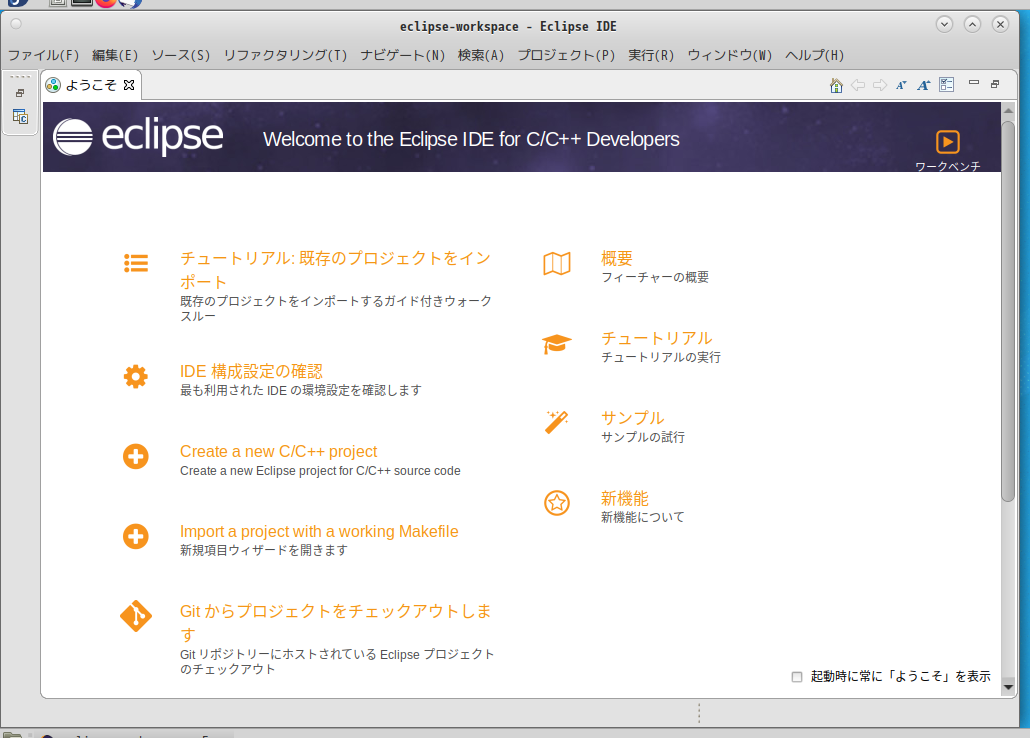Click the window menu dot in title bar
Image resolution: width=1030 pixels, height=738 pixels.
(x=16, y=24)
